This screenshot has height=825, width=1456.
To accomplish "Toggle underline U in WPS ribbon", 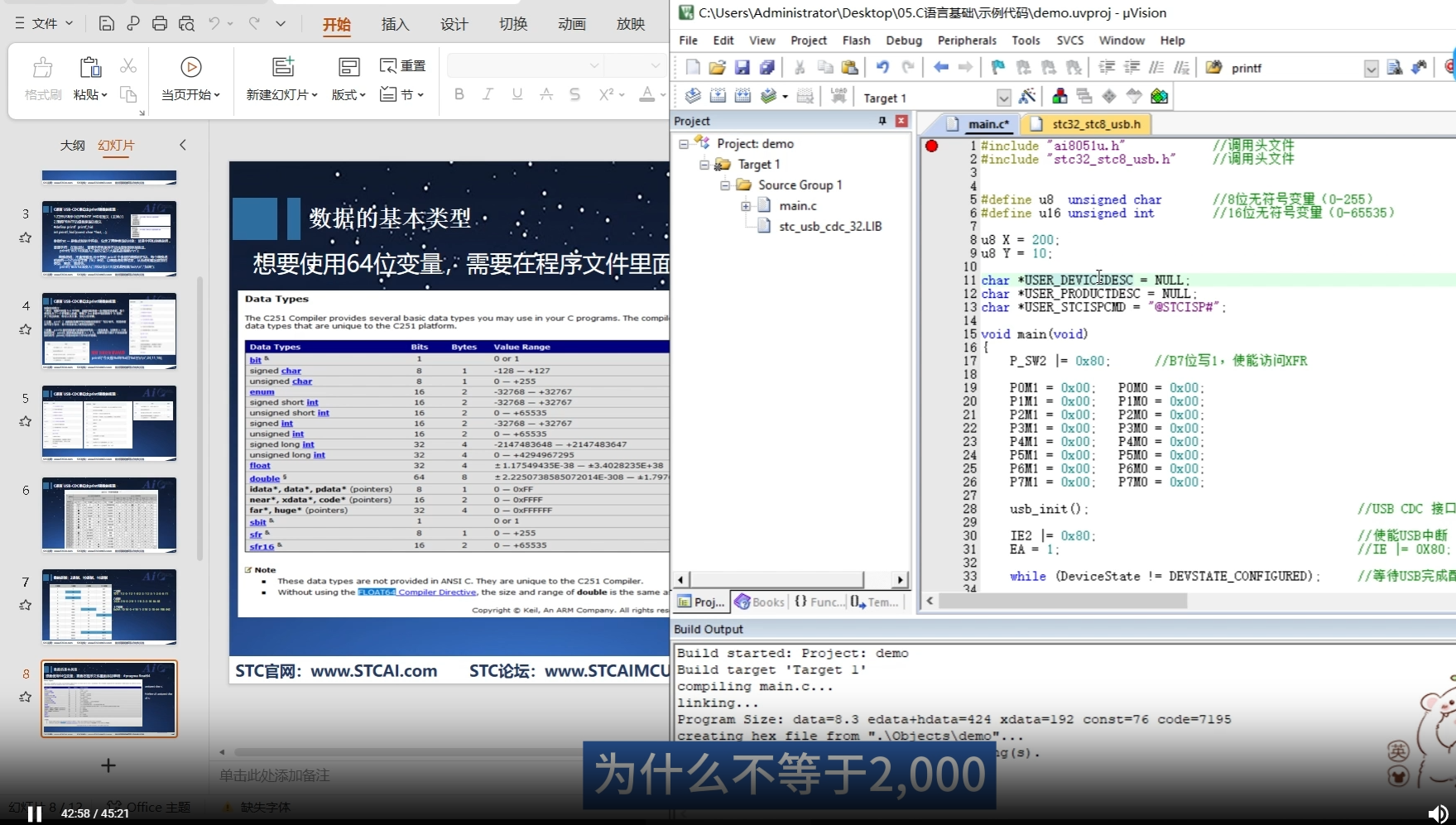I will tap(517, 94).
